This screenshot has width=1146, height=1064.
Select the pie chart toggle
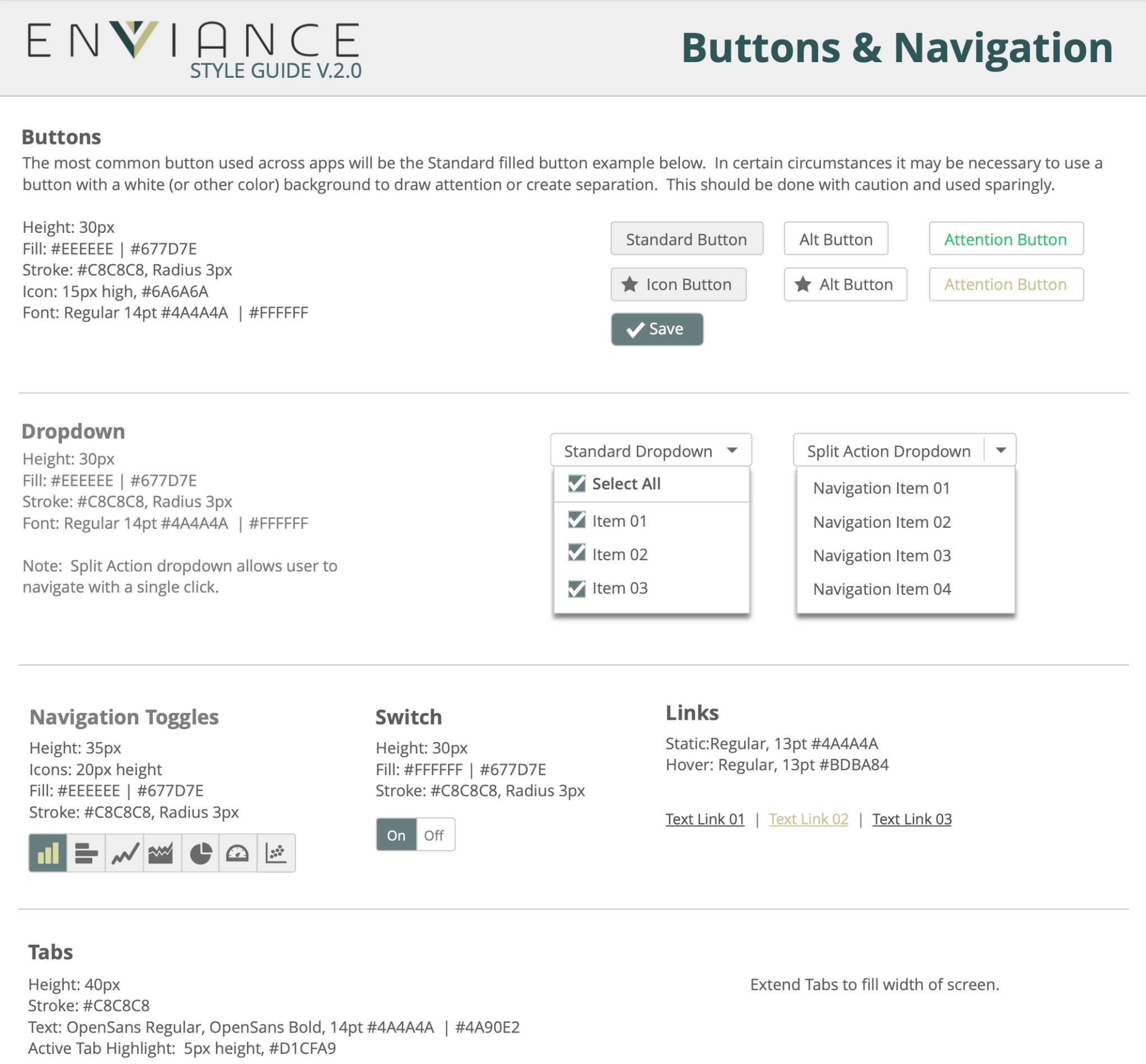[200, 852]
